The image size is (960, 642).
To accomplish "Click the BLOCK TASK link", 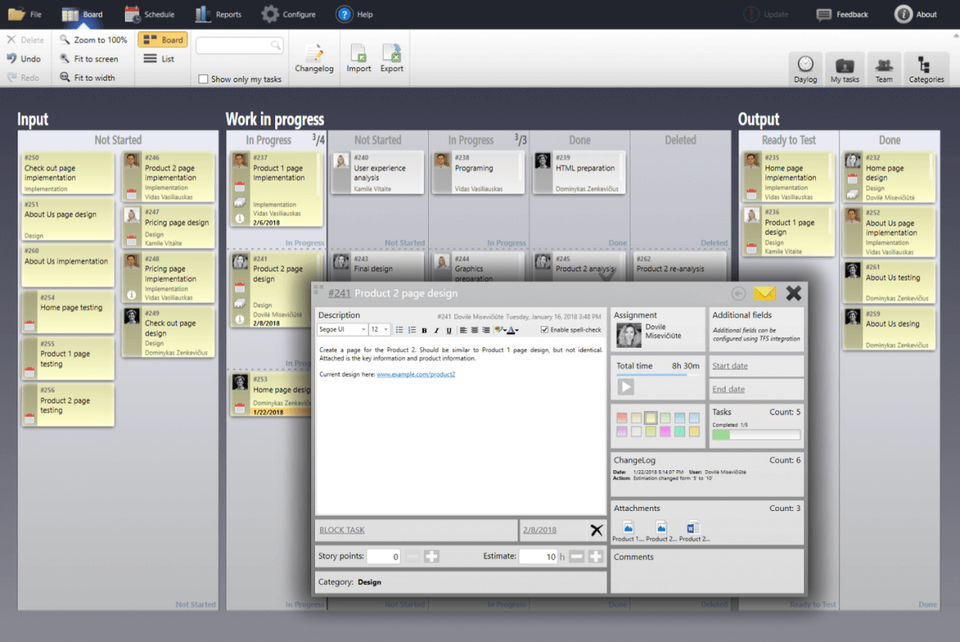I will (x=342, y=530).
